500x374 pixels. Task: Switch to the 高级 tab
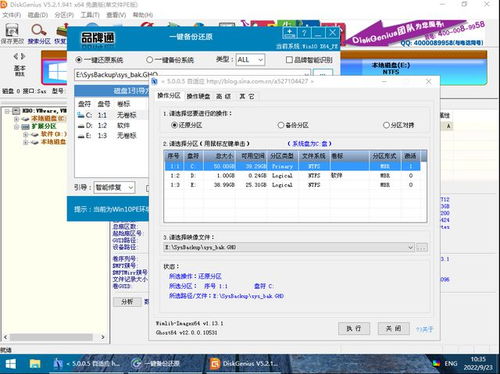pyautogui.click(x=223, y=96)
